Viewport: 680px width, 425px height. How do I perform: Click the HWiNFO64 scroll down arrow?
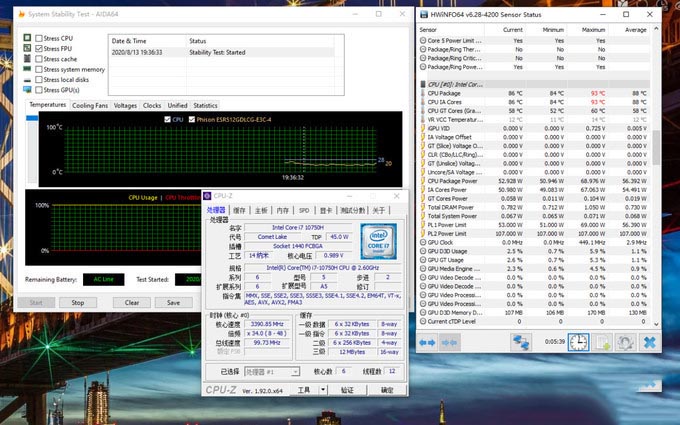point(656,324)
